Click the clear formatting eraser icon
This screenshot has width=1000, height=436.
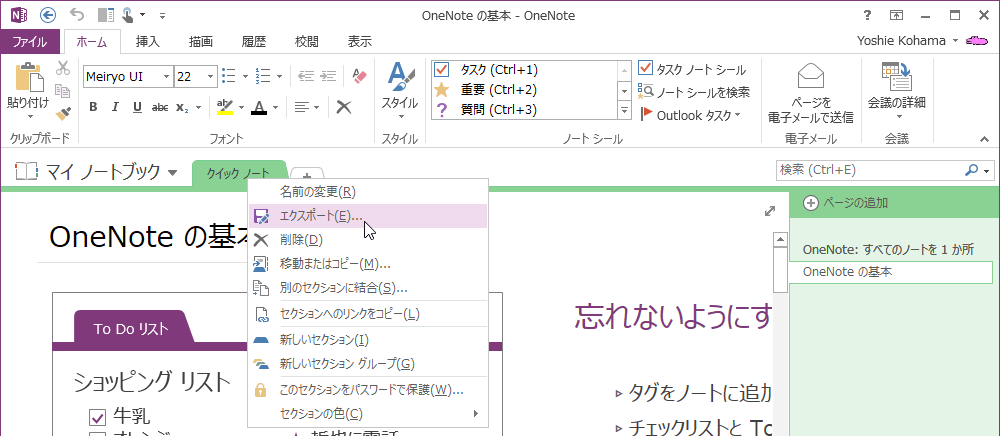360,76
